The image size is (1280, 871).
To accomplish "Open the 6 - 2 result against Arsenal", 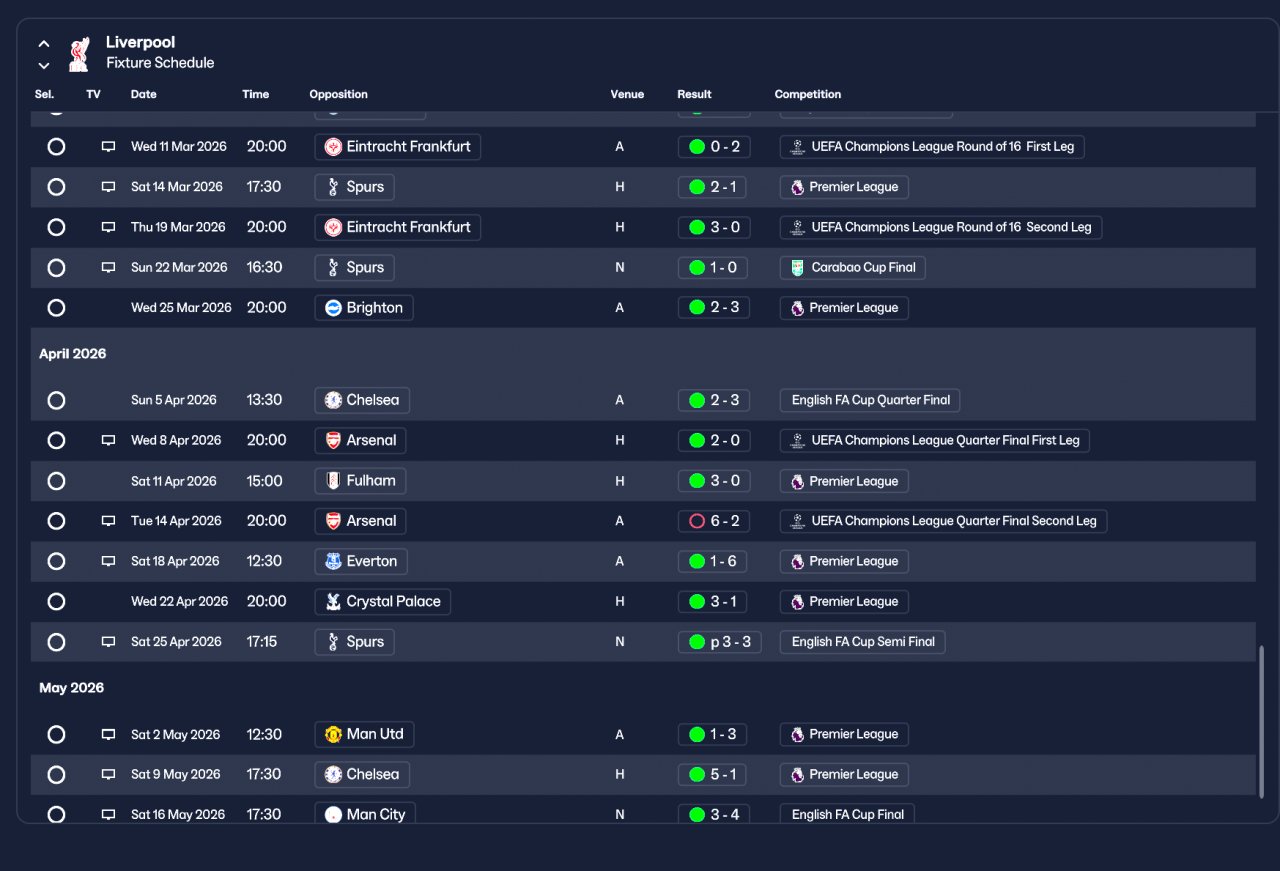I will pyautogui.click(x=714, y=521).
